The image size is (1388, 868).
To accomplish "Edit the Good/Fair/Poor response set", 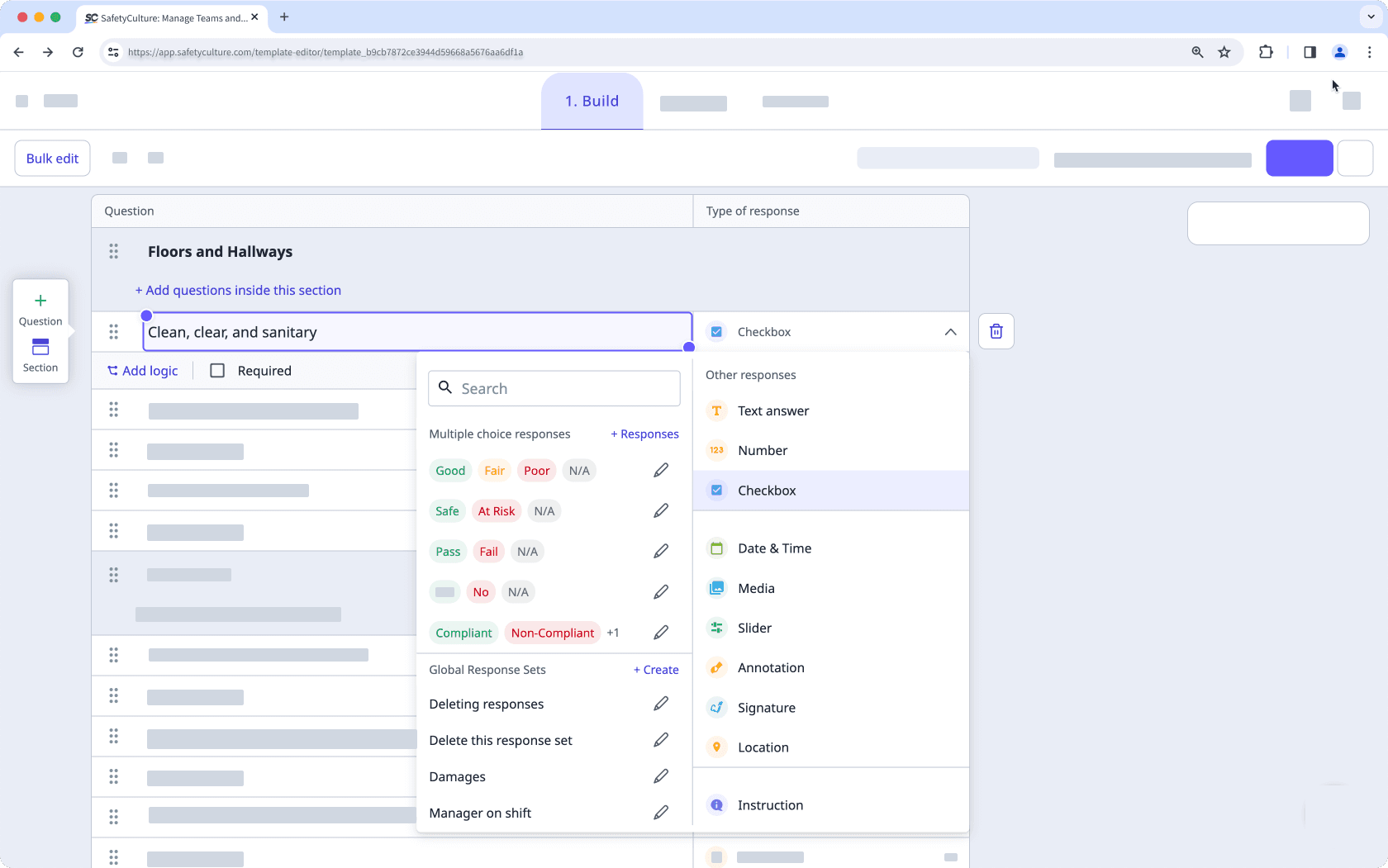I will click(x=660, y=469).
